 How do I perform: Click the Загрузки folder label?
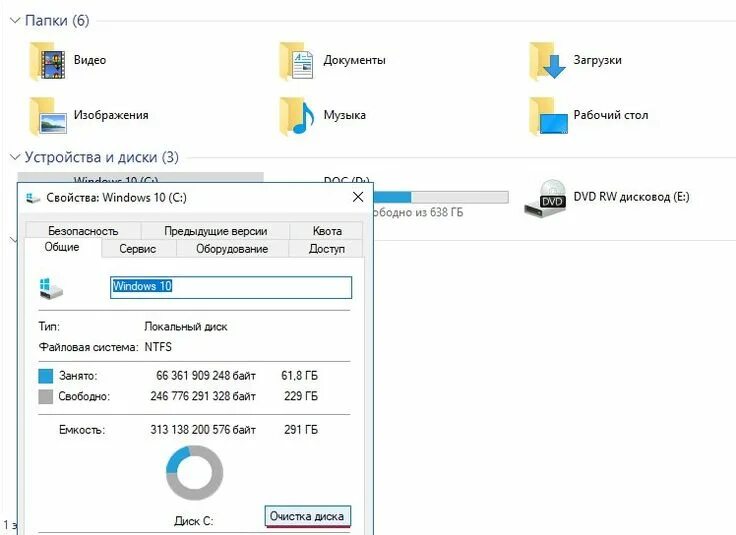(x=597, y=60)
